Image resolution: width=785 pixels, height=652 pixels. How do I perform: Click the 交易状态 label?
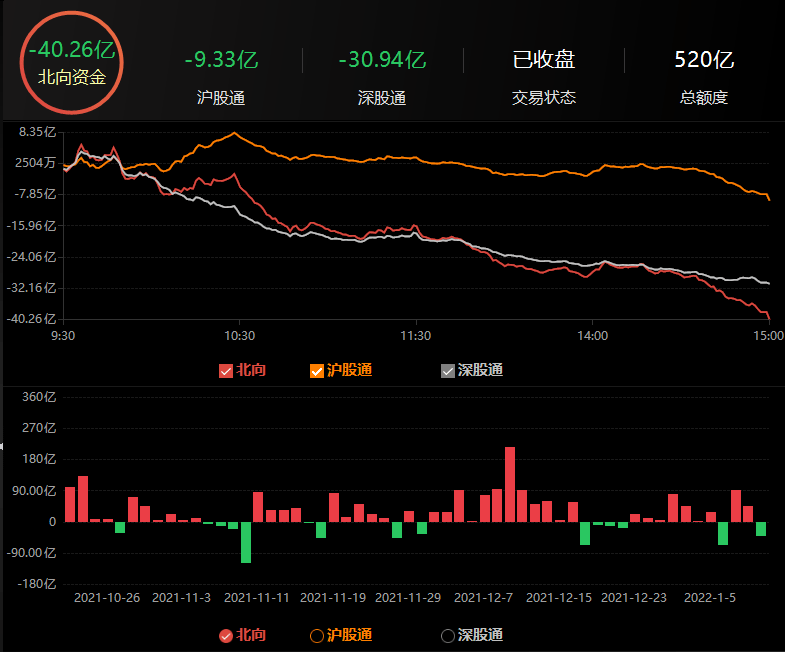click(x=544, y=98)
